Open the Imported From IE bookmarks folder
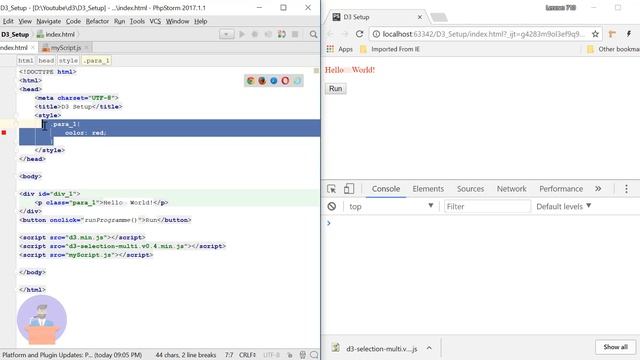The width and height of the screenshot is (640, 360). [x=390, y=49]
